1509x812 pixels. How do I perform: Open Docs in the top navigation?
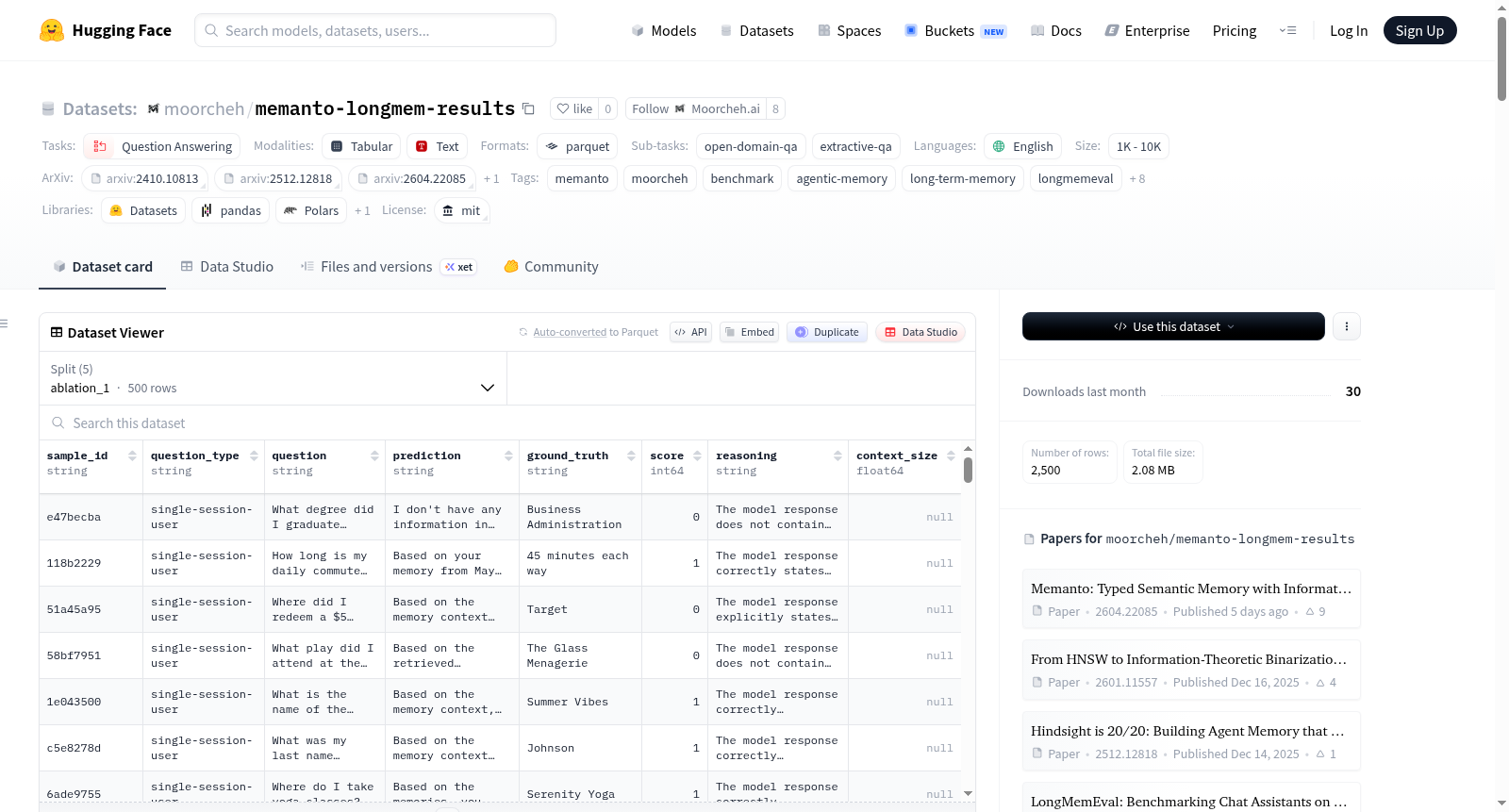(1055, 30)
